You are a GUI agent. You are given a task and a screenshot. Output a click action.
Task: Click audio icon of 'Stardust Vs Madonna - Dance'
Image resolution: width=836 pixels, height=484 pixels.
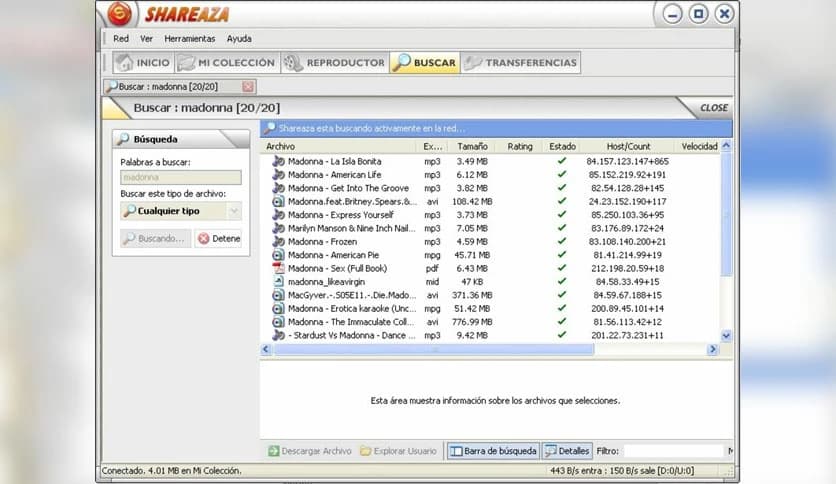coord(278,335)
